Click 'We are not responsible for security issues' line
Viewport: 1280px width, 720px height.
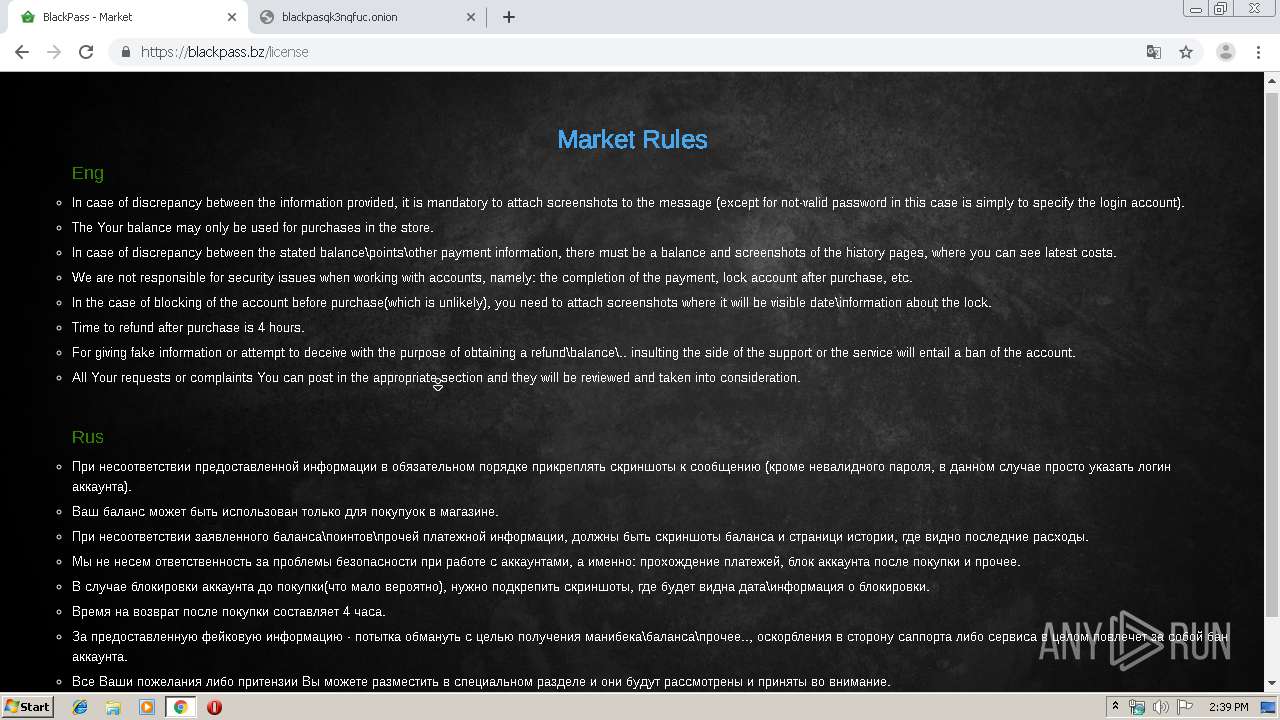[x=492, y=277]
